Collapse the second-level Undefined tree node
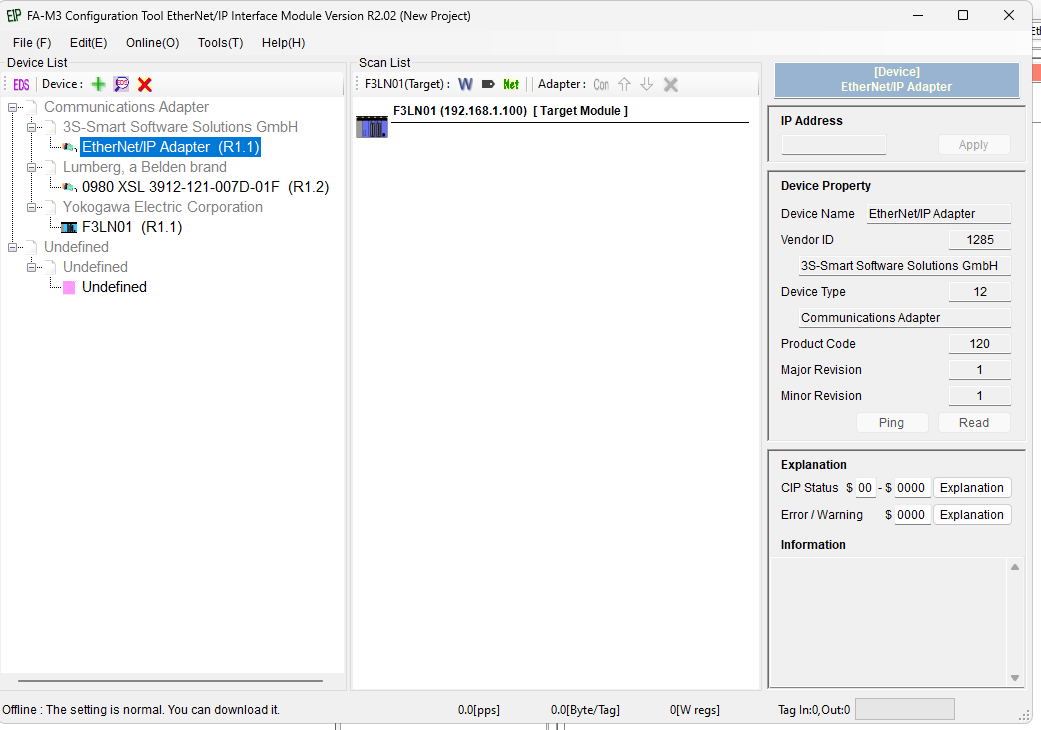This screenshot has height=730, width=1041. [x=31, y=267]
